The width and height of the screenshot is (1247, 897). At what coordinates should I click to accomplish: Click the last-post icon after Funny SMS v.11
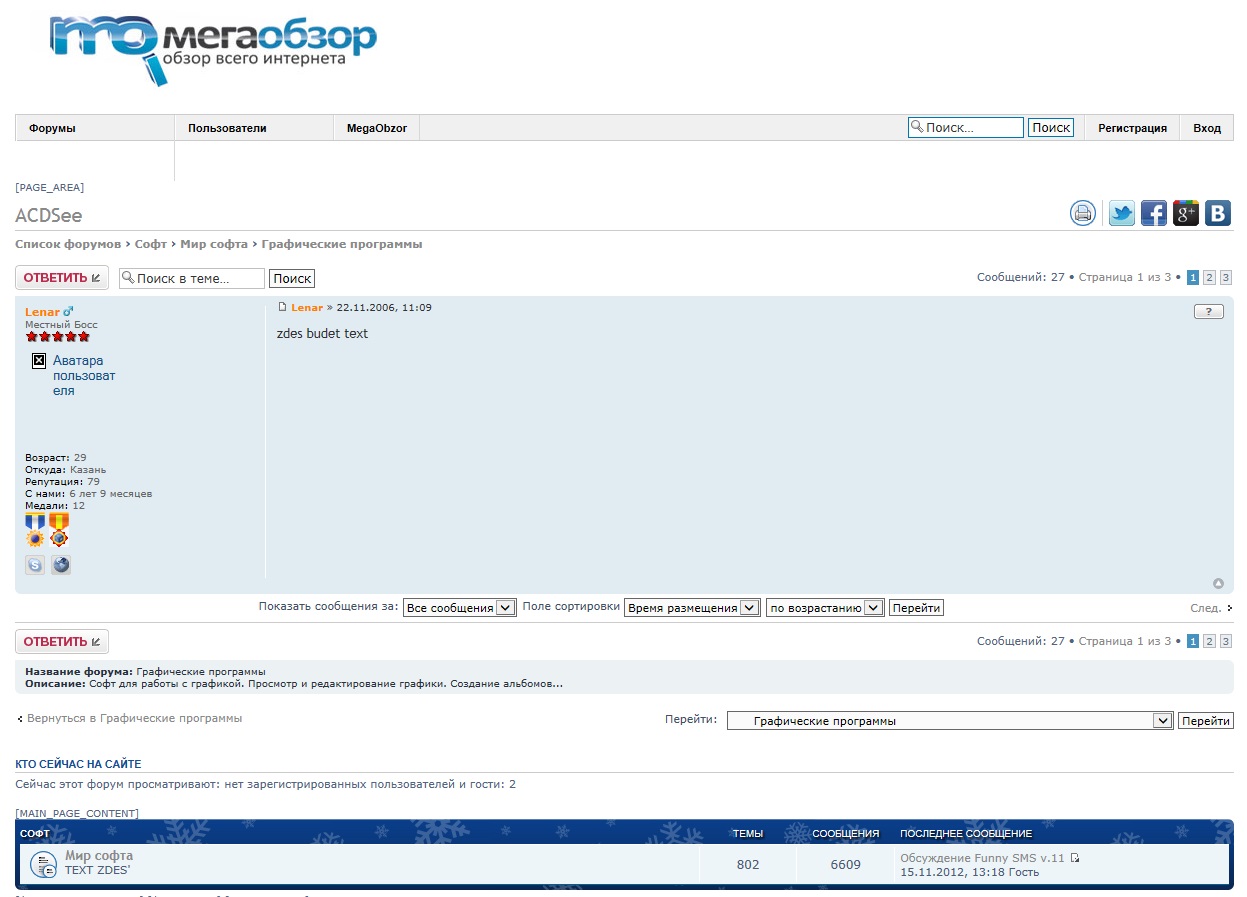pos(1076,858)
